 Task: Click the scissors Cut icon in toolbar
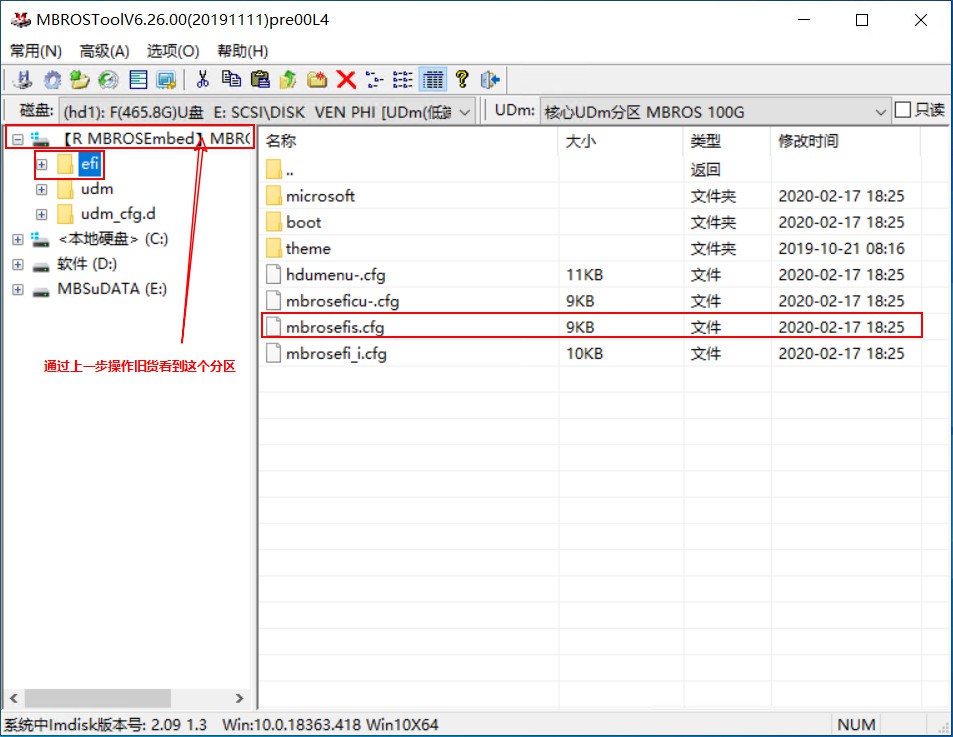point(203,80)
